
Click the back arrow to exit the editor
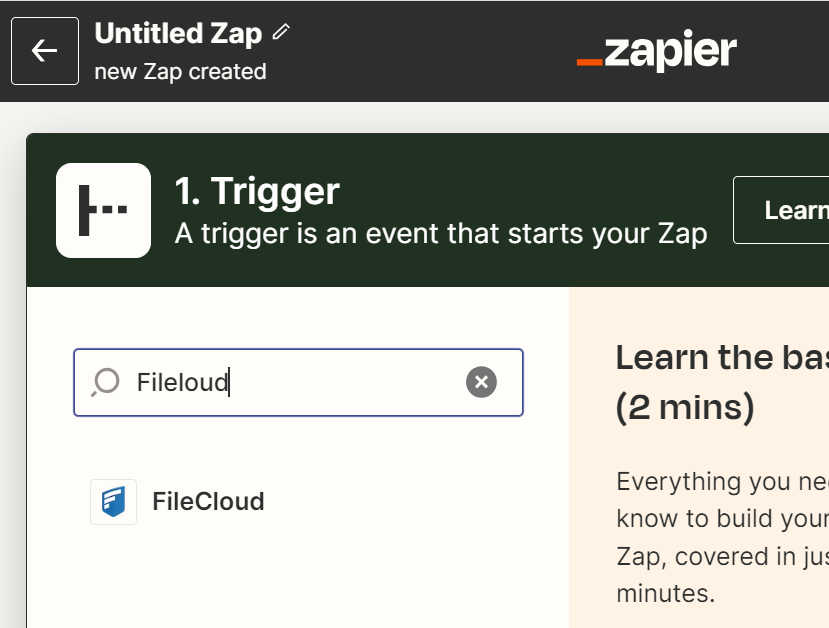coord(44,52)
